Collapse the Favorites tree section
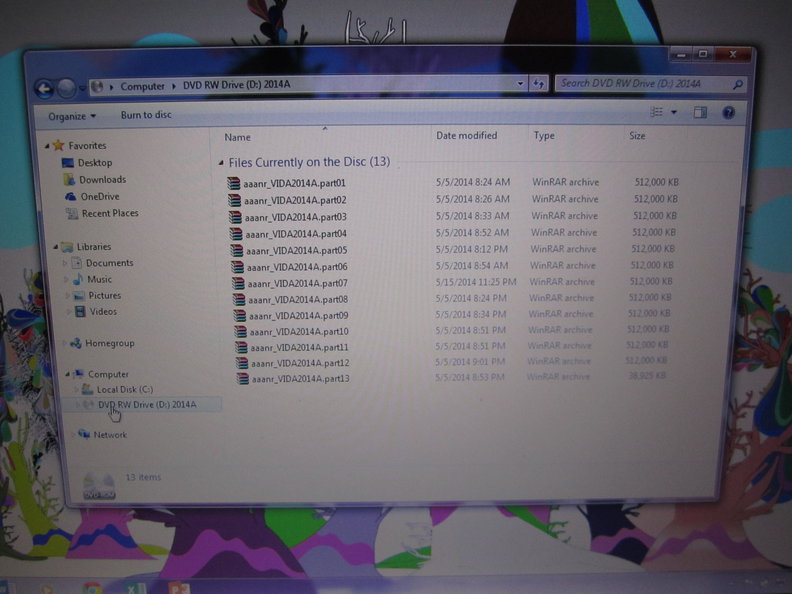Image resolution: width=792 pixels, height=594 pixels. click(x=47, y=146)
